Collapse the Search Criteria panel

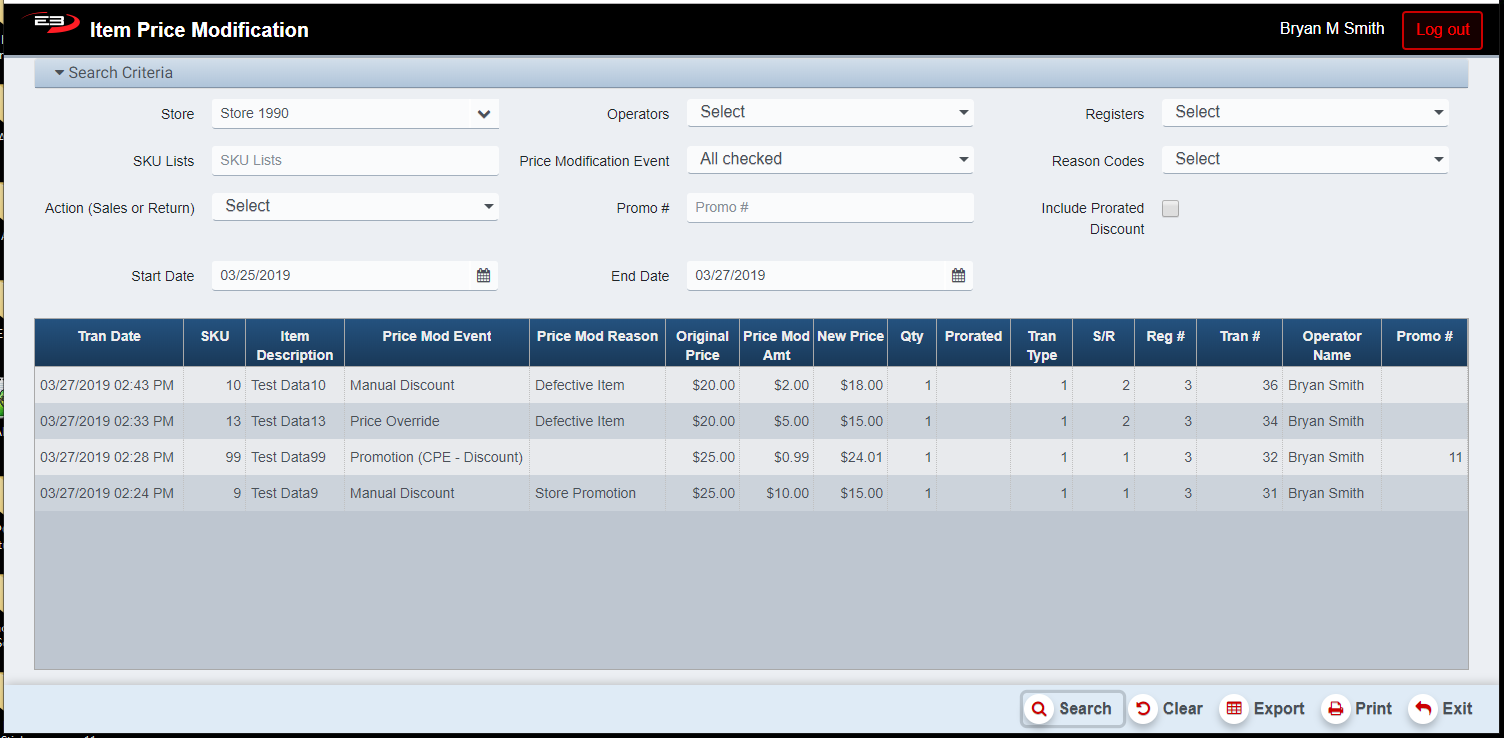click(114, 73)
